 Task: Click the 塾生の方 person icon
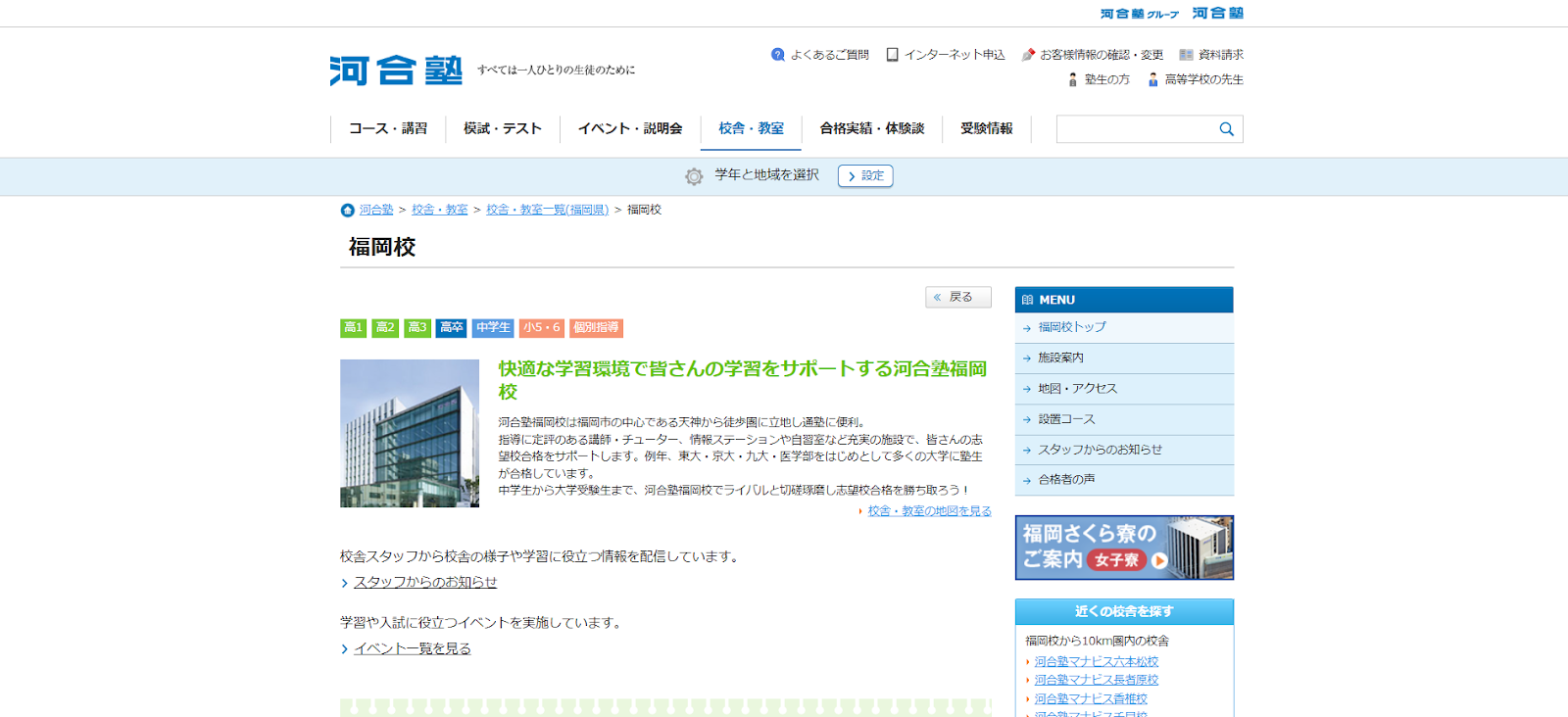(1073, 79)
